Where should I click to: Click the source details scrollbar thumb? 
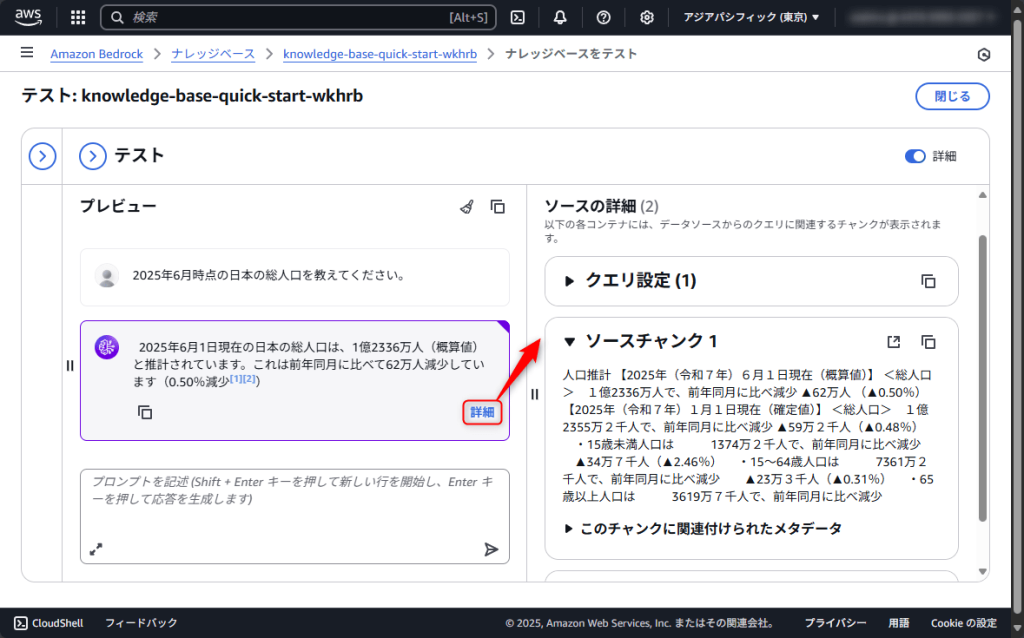click(982, 378)
